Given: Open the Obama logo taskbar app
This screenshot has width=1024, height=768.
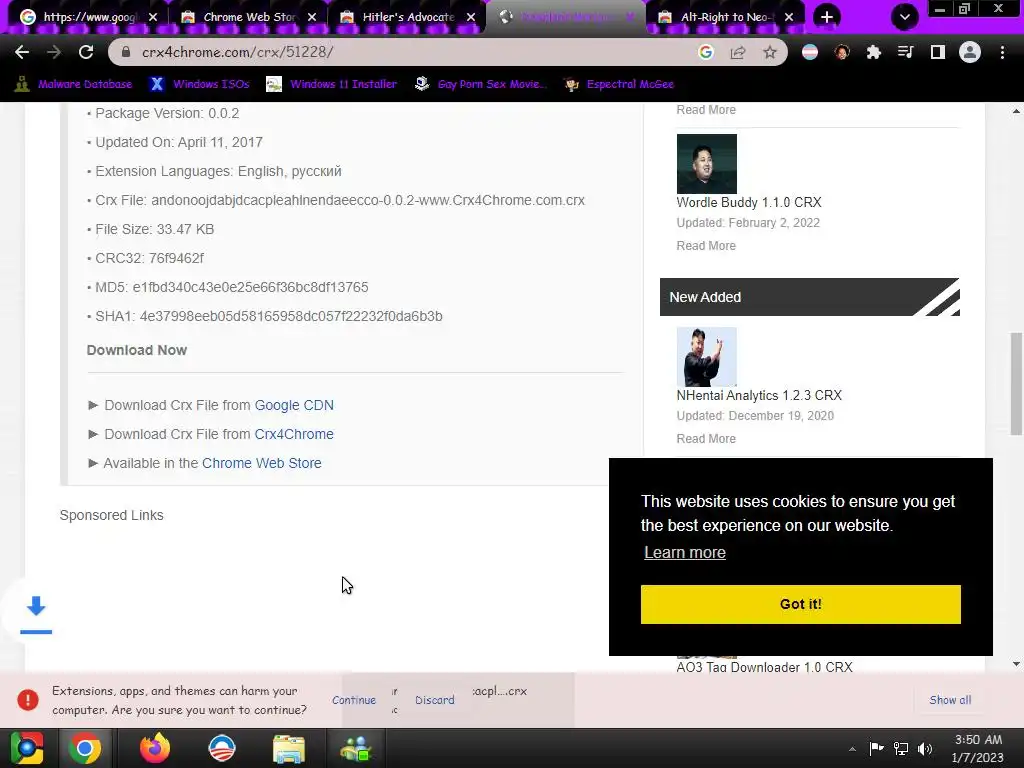Looking at the screenshot, I should click(x=222, y=748).
